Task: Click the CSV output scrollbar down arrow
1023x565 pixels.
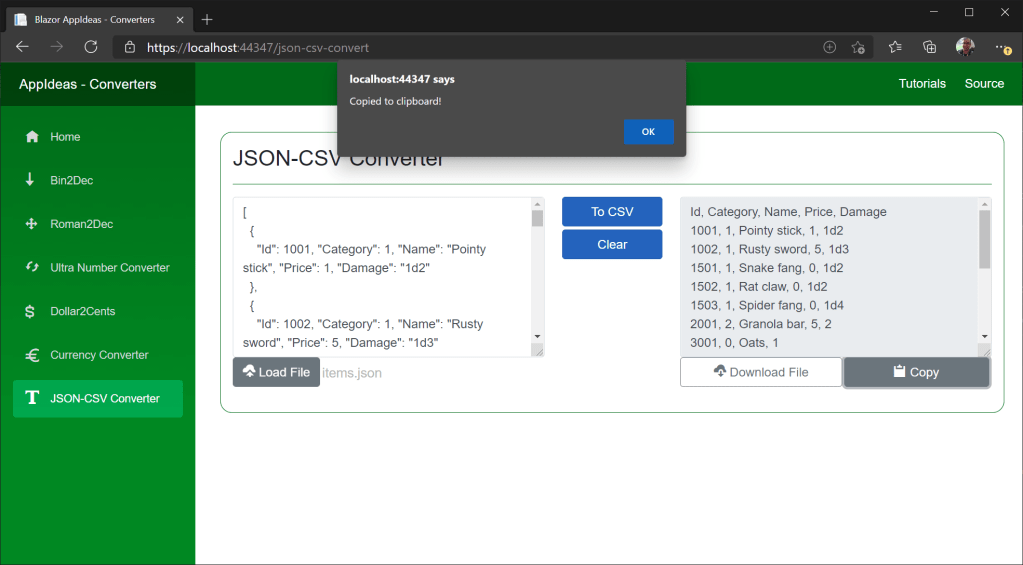Action: [984, 337]
